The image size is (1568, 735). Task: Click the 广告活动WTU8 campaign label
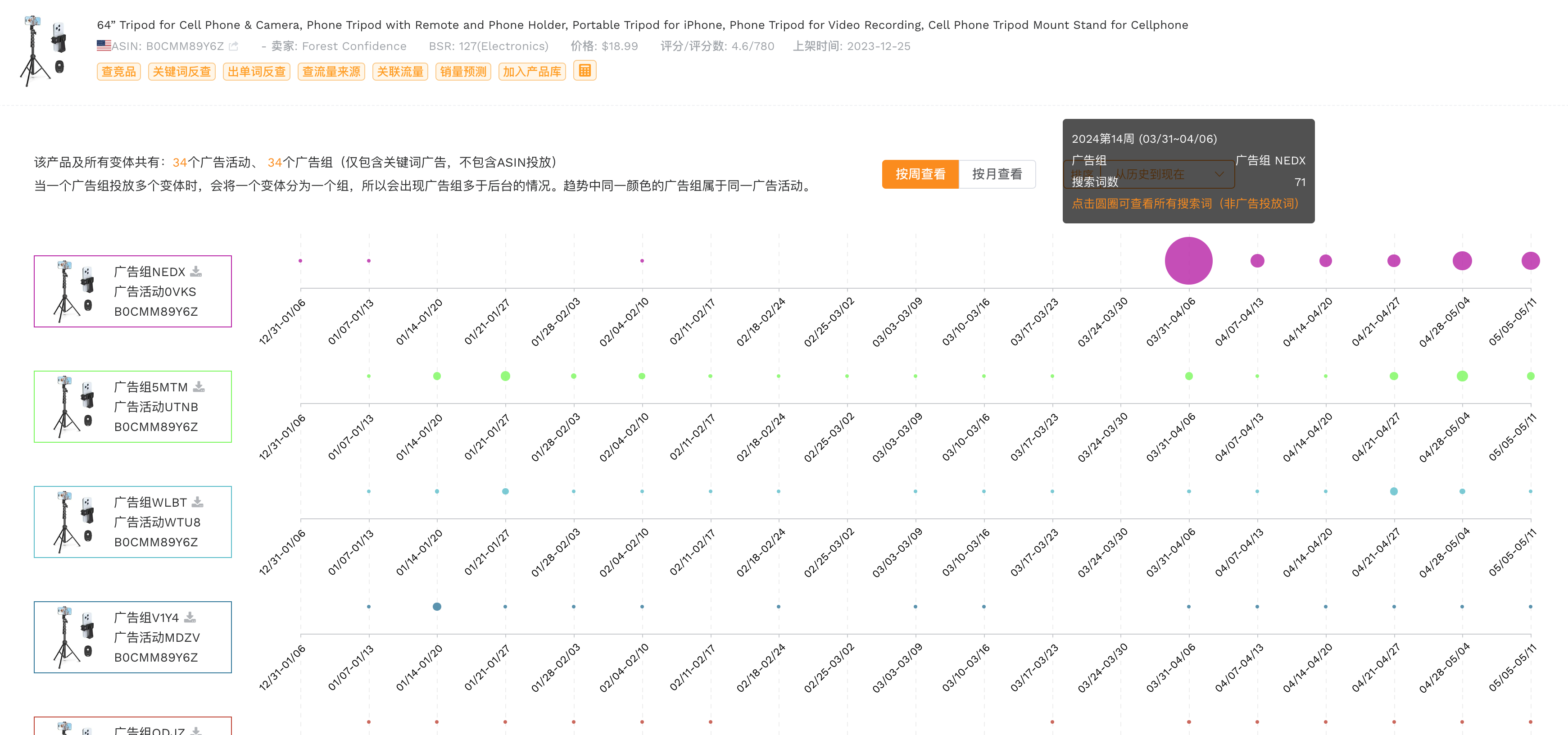coord(158,522)
